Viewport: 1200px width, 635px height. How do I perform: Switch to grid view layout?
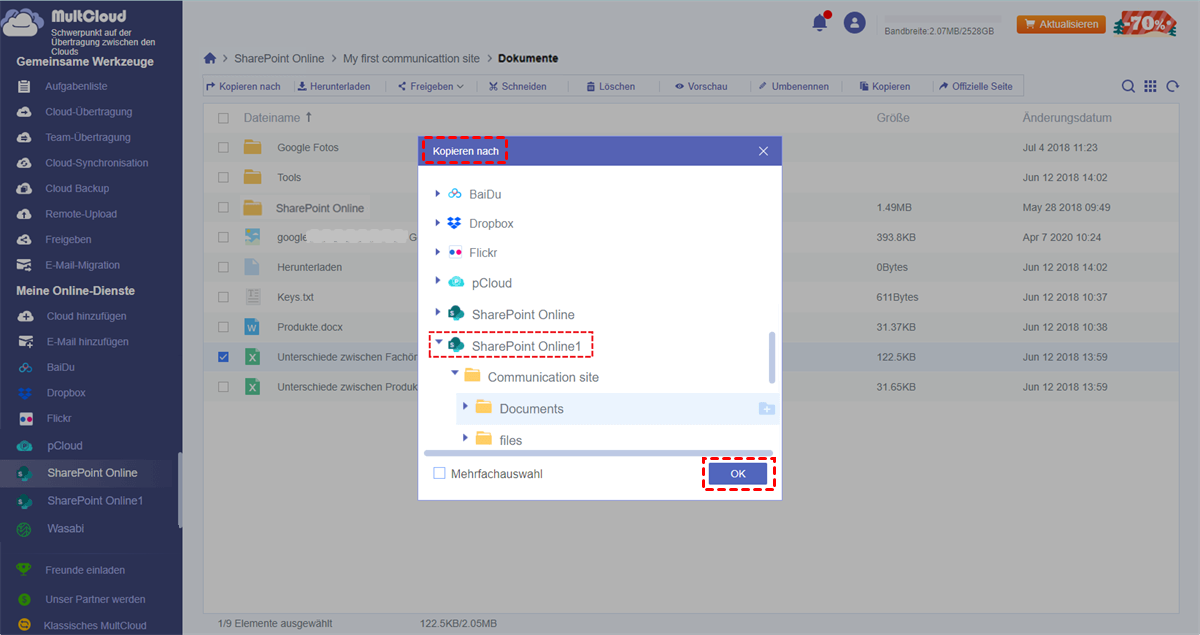pos(1150,87)
